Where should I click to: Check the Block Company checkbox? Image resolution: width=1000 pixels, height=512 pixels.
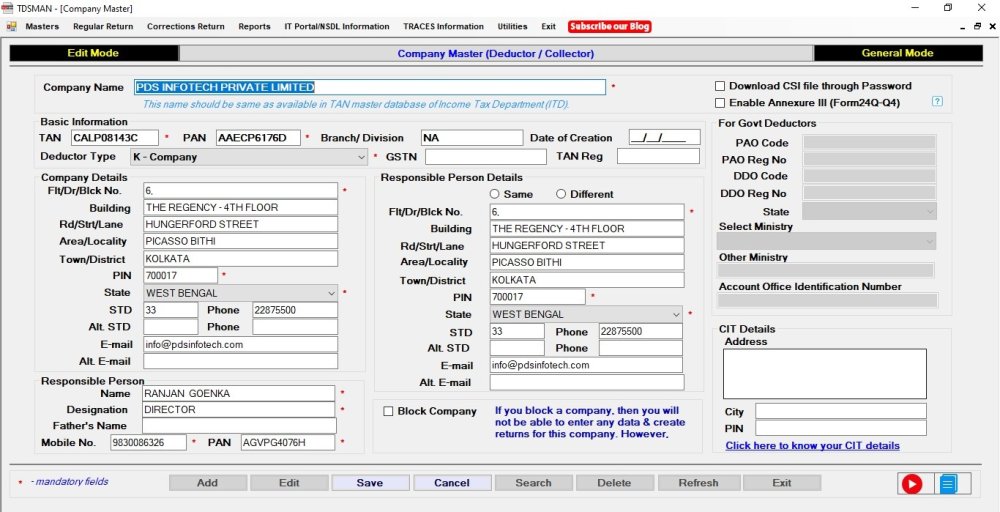pos(389,411)
